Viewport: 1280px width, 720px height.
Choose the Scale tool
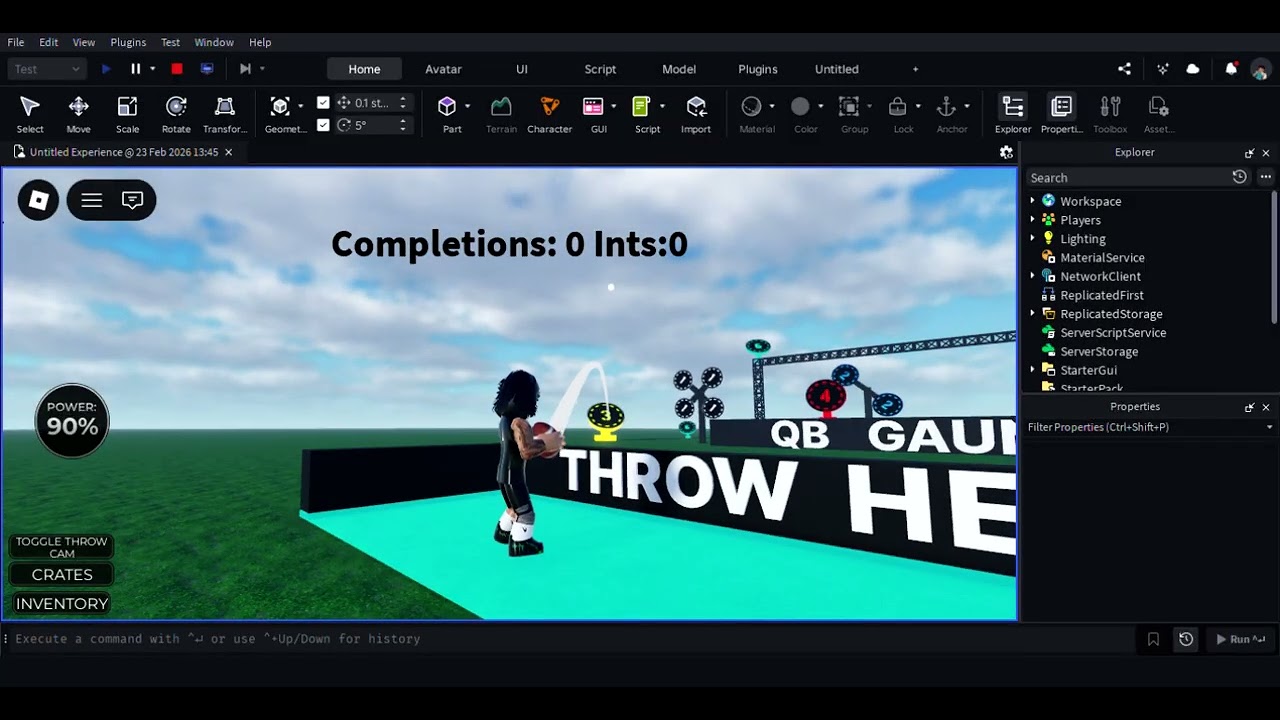tap(127, 114)
